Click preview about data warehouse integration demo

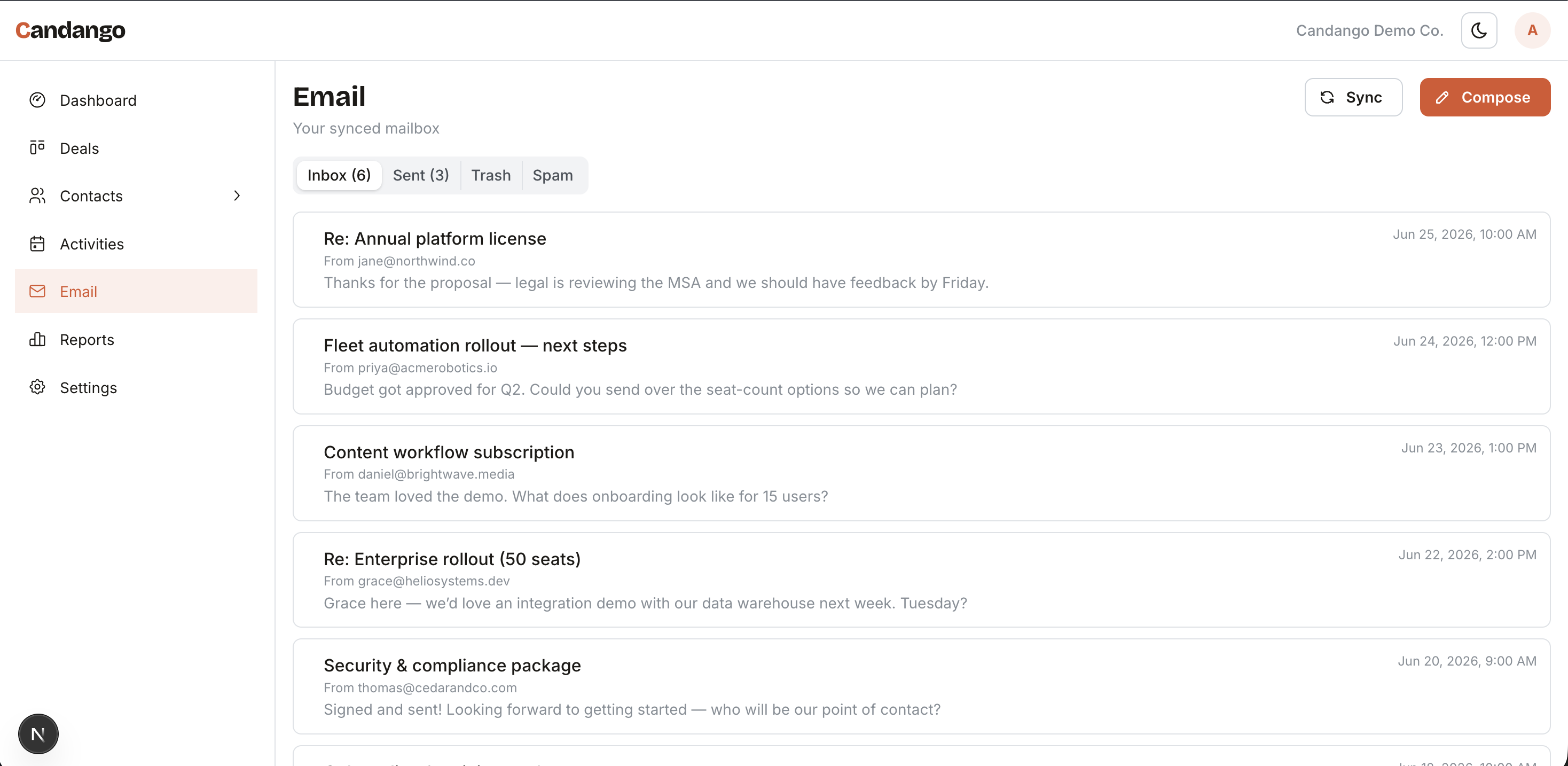[645, 603]
